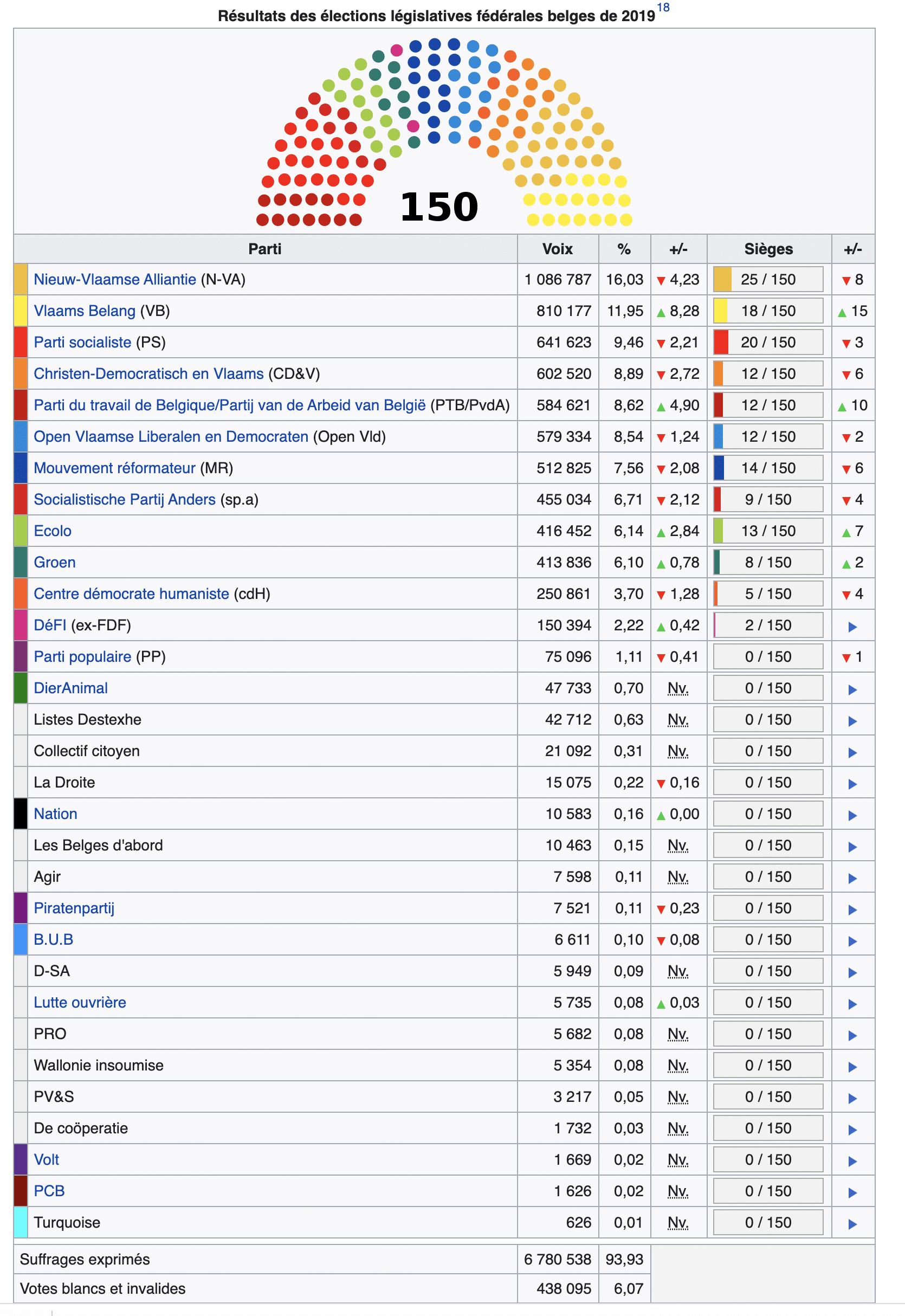Screen dimensions: 905x1316
Task: Click the Ecolo 13 / 150 seats bar
Action: coord(768,531)
